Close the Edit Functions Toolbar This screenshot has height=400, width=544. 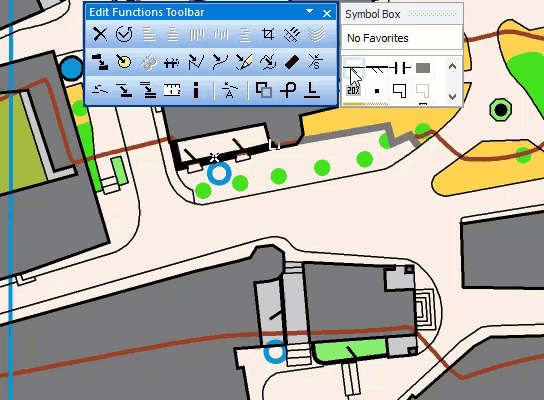(x=327, y=13)
